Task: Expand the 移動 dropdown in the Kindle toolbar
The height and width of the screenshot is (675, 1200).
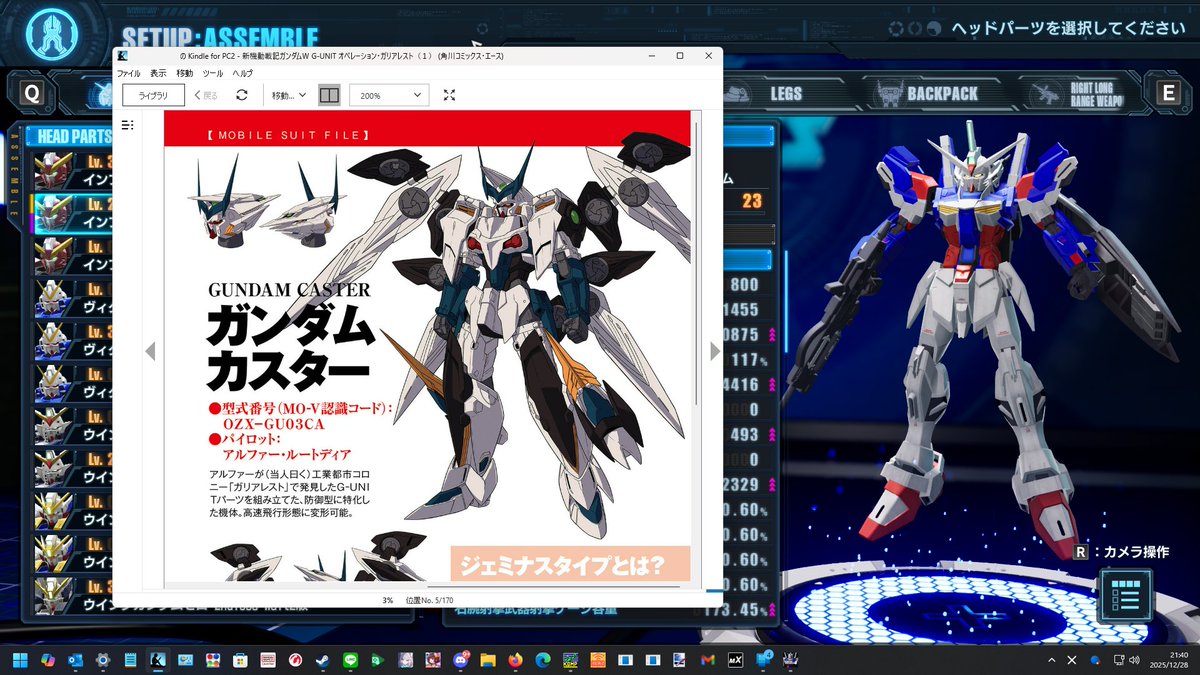Action: click(290, 95)
